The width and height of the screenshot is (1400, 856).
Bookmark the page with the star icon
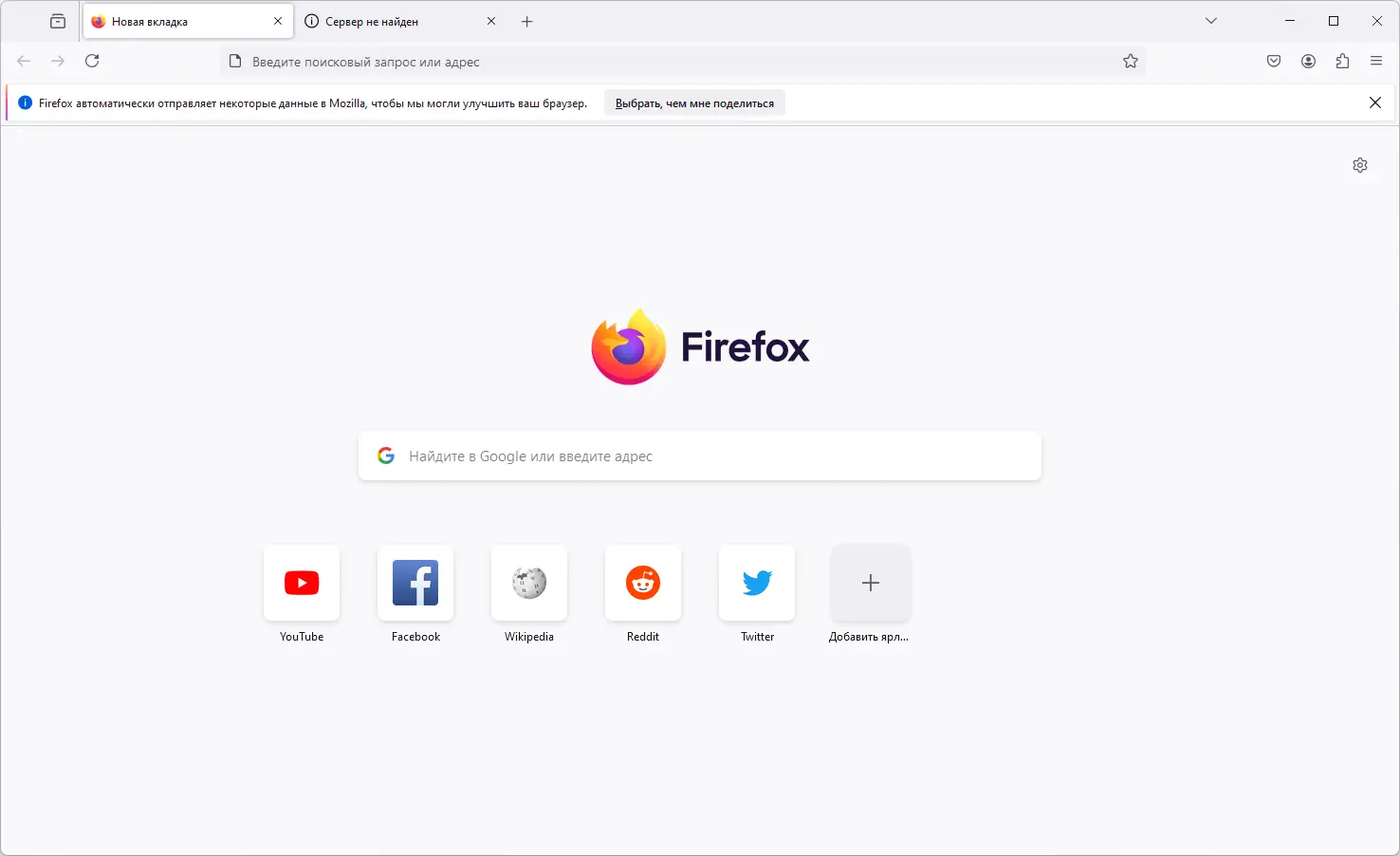(x=1131, y=61)
